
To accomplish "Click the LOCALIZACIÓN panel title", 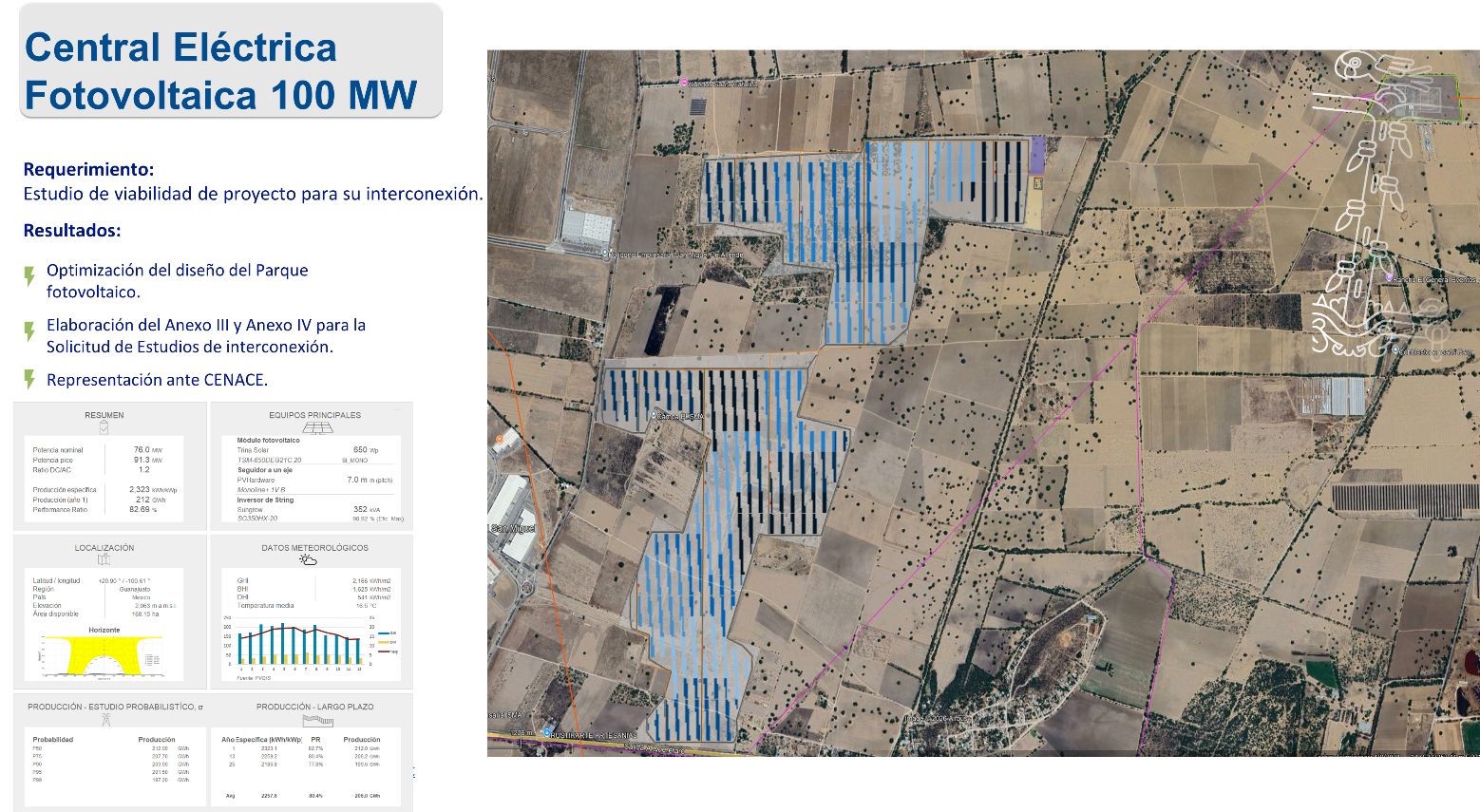I will [104, 548].
